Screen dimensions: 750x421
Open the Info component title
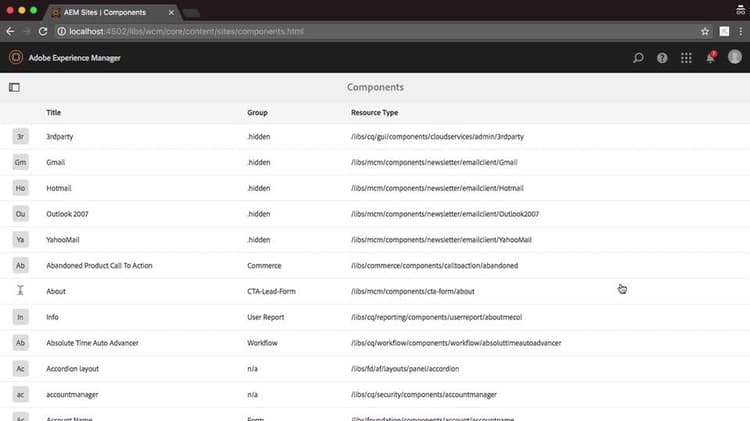(52, 317)
